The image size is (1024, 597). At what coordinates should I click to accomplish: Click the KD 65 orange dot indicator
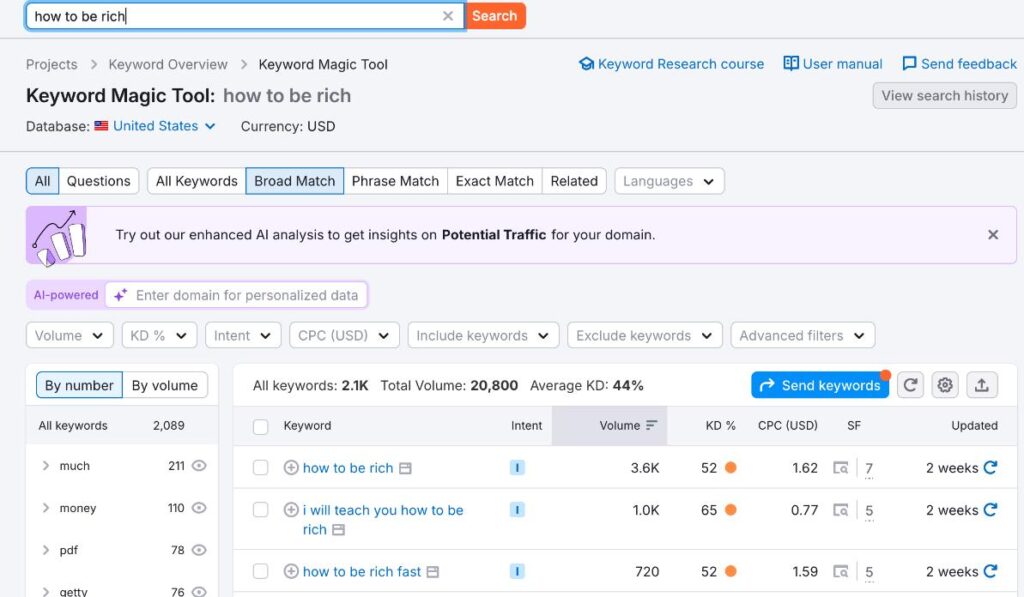click(731, 509)
